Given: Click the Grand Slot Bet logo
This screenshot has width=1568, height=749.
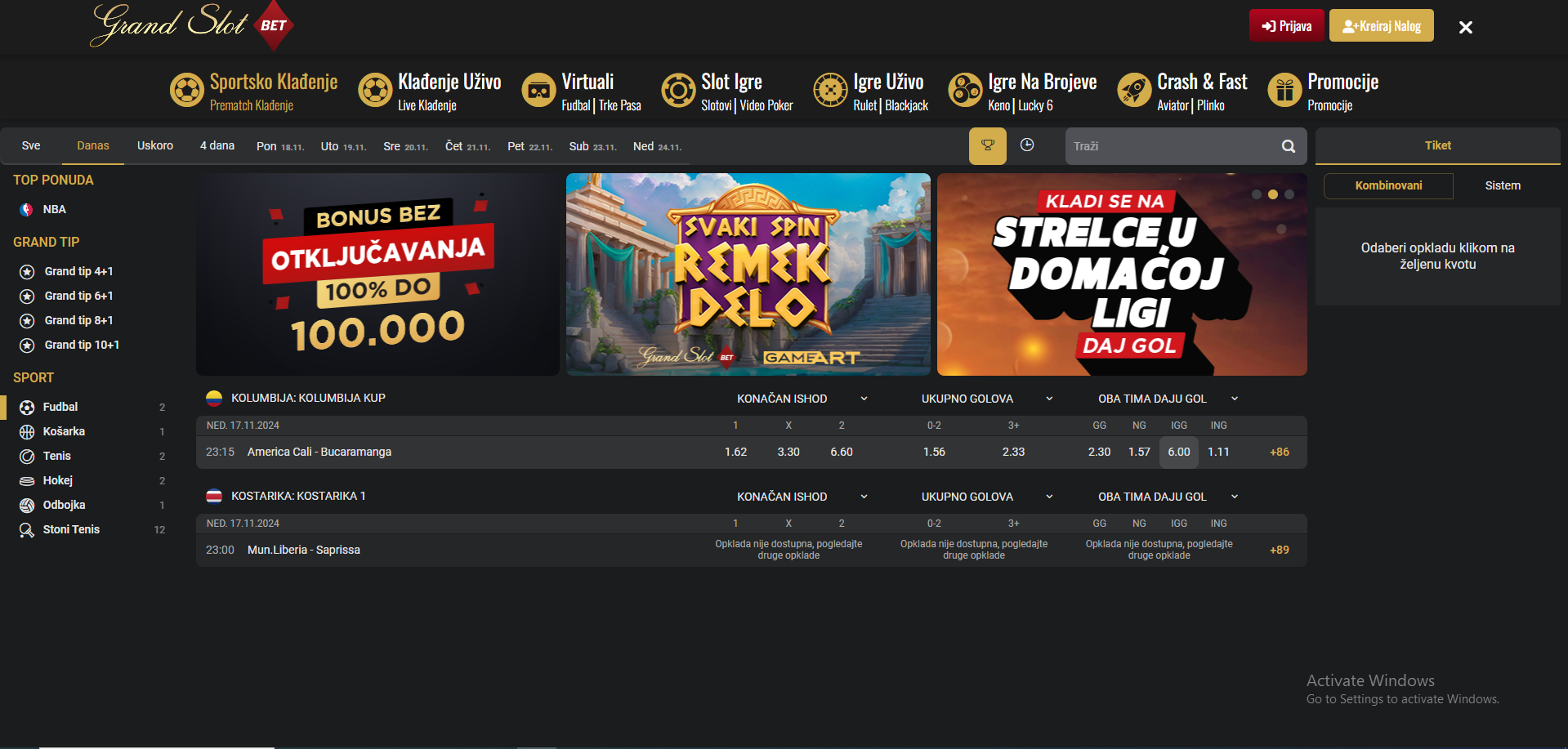Looking at the screenshot, I should (192, 25).
